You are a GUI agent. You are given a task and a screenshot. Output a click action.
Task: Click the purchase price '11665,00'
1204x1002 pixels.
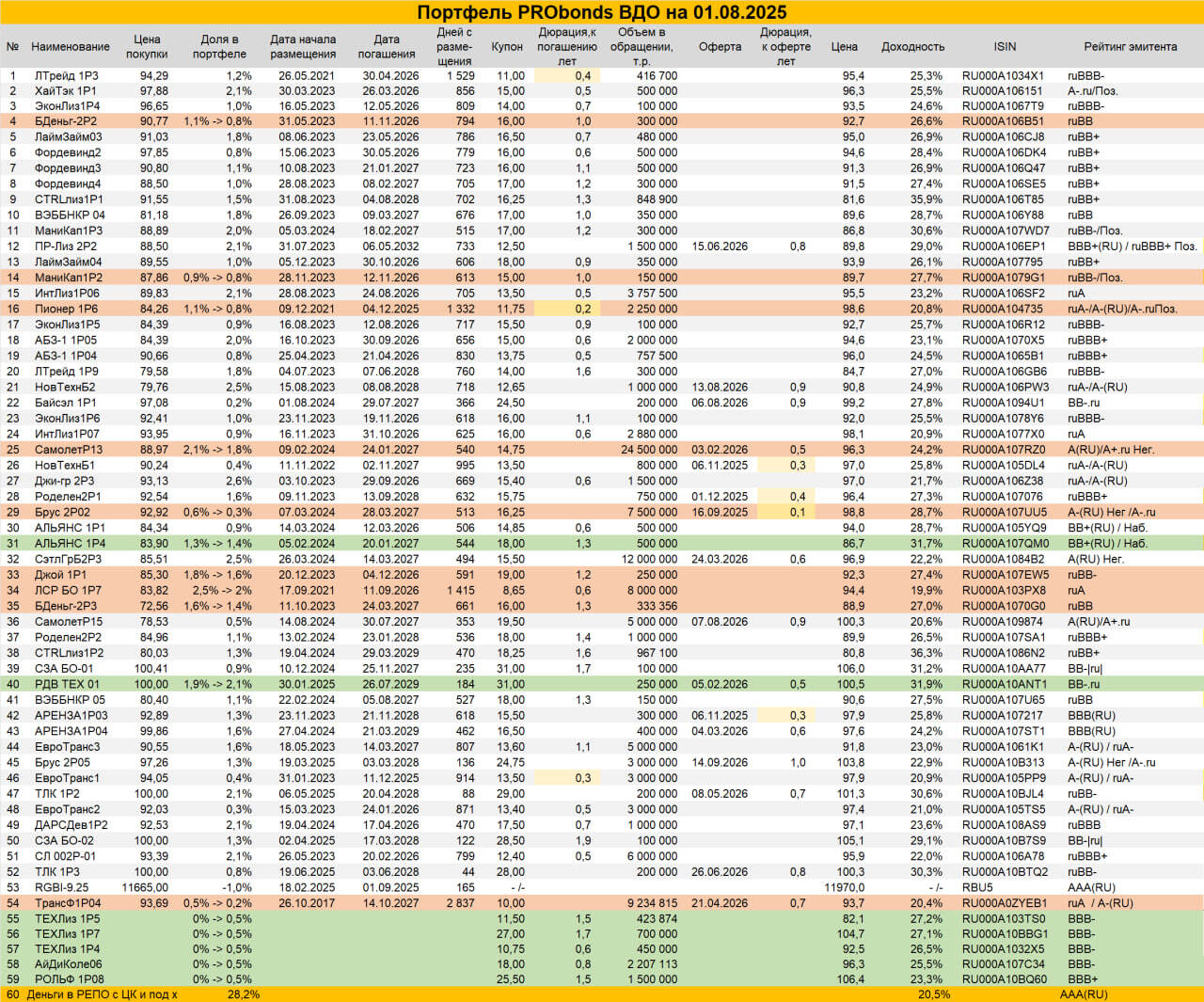(x=145, y=887)
